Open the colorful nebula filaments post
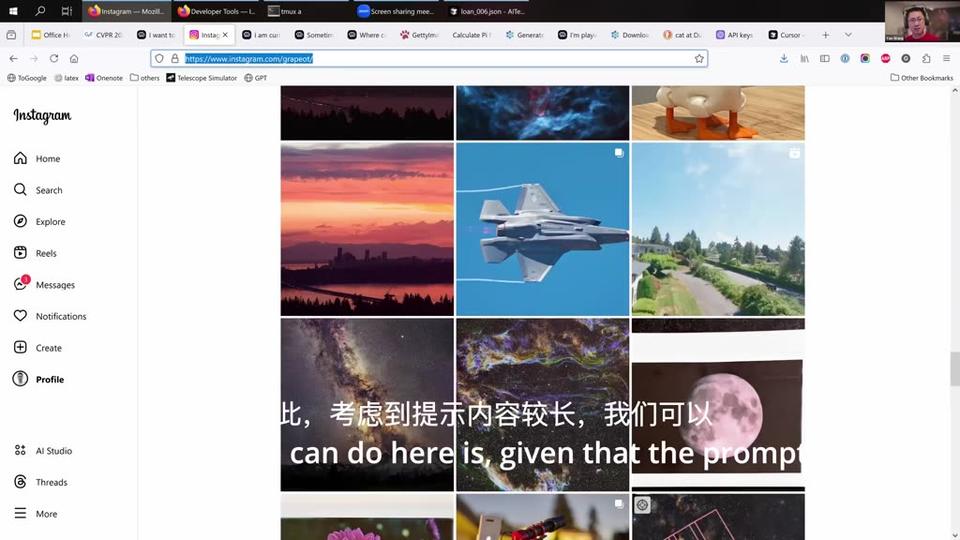 pos(542,405)
